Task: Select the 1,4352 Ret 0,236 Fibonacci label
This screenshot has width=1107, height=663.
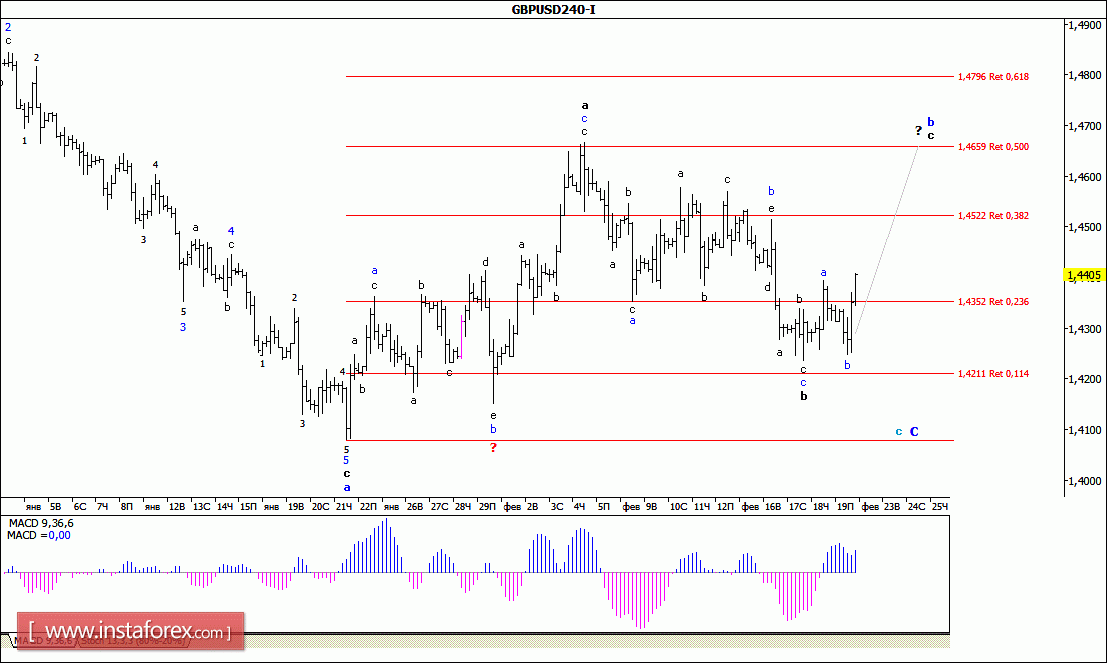Action: (993, 301)
